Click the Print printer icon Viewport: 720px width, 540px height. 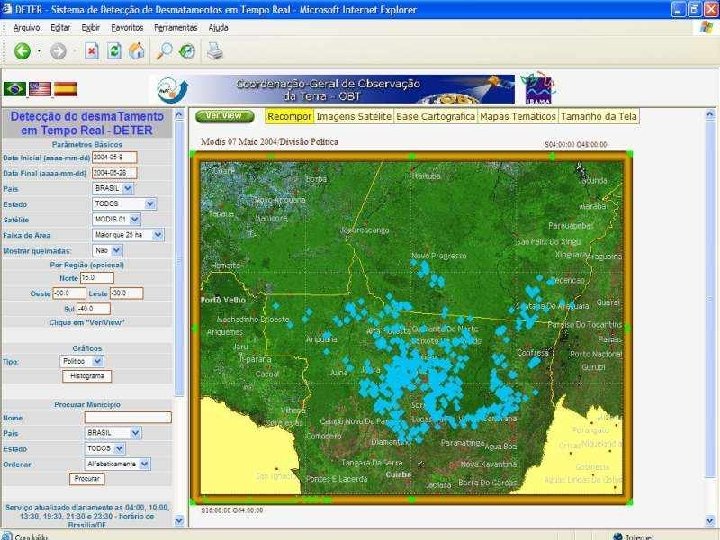(x=215, y=51)
